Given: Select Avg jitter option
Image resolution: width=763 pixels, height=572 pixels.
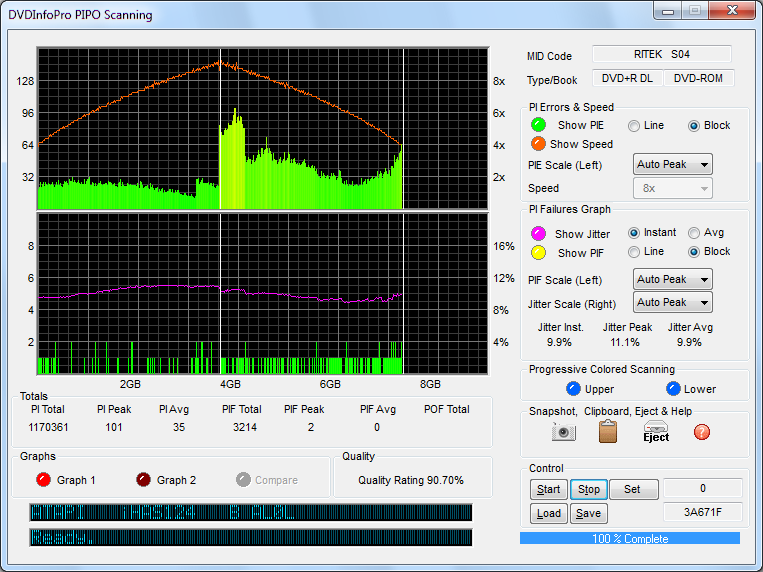Looking at the screenshot, I should coord(694,233).
